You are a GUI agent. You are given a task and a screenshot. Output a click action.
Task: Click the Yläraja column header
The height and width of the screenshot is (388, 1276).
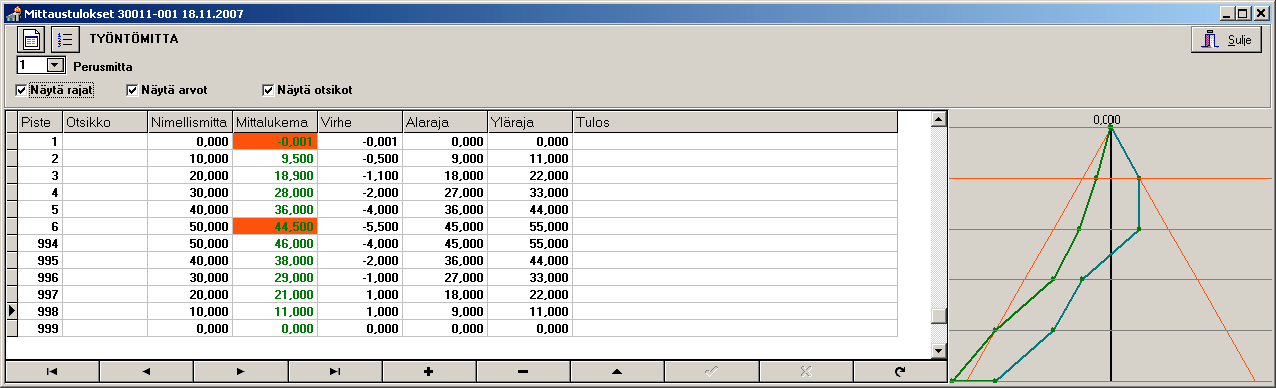529,122
